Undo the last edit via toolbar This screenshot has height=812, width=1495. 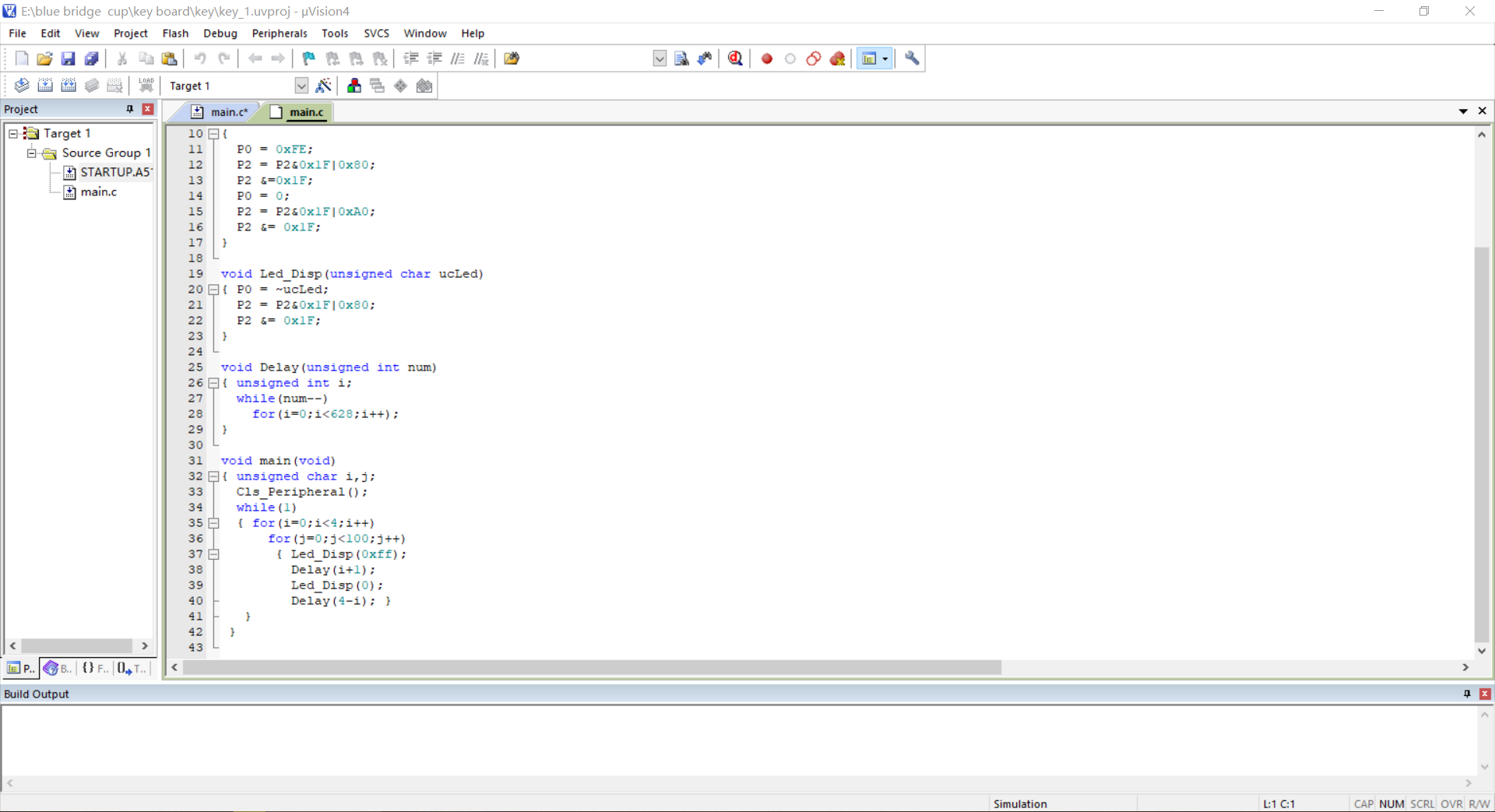click(x=200, y=58)
